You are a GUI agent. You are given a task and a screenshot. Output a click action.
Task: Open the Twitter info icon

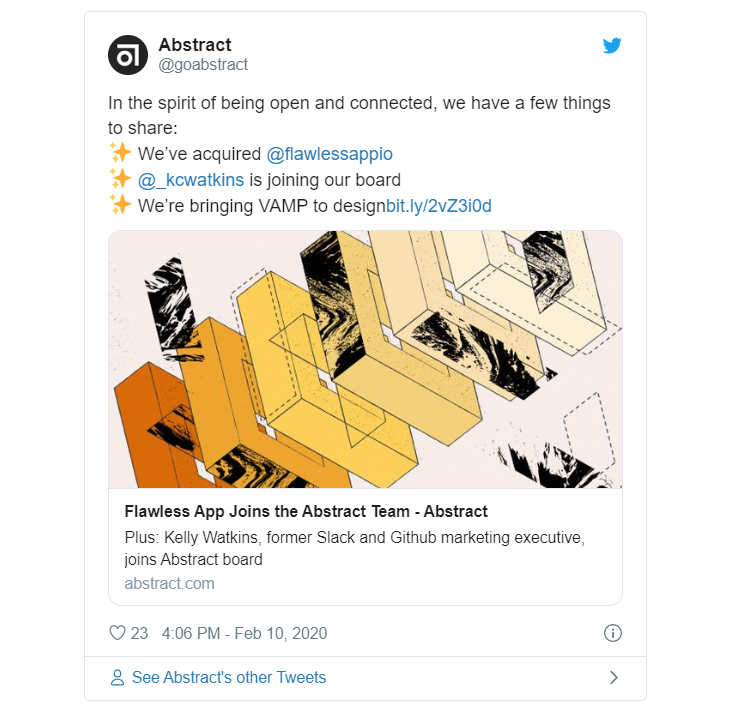pos(613,633)
